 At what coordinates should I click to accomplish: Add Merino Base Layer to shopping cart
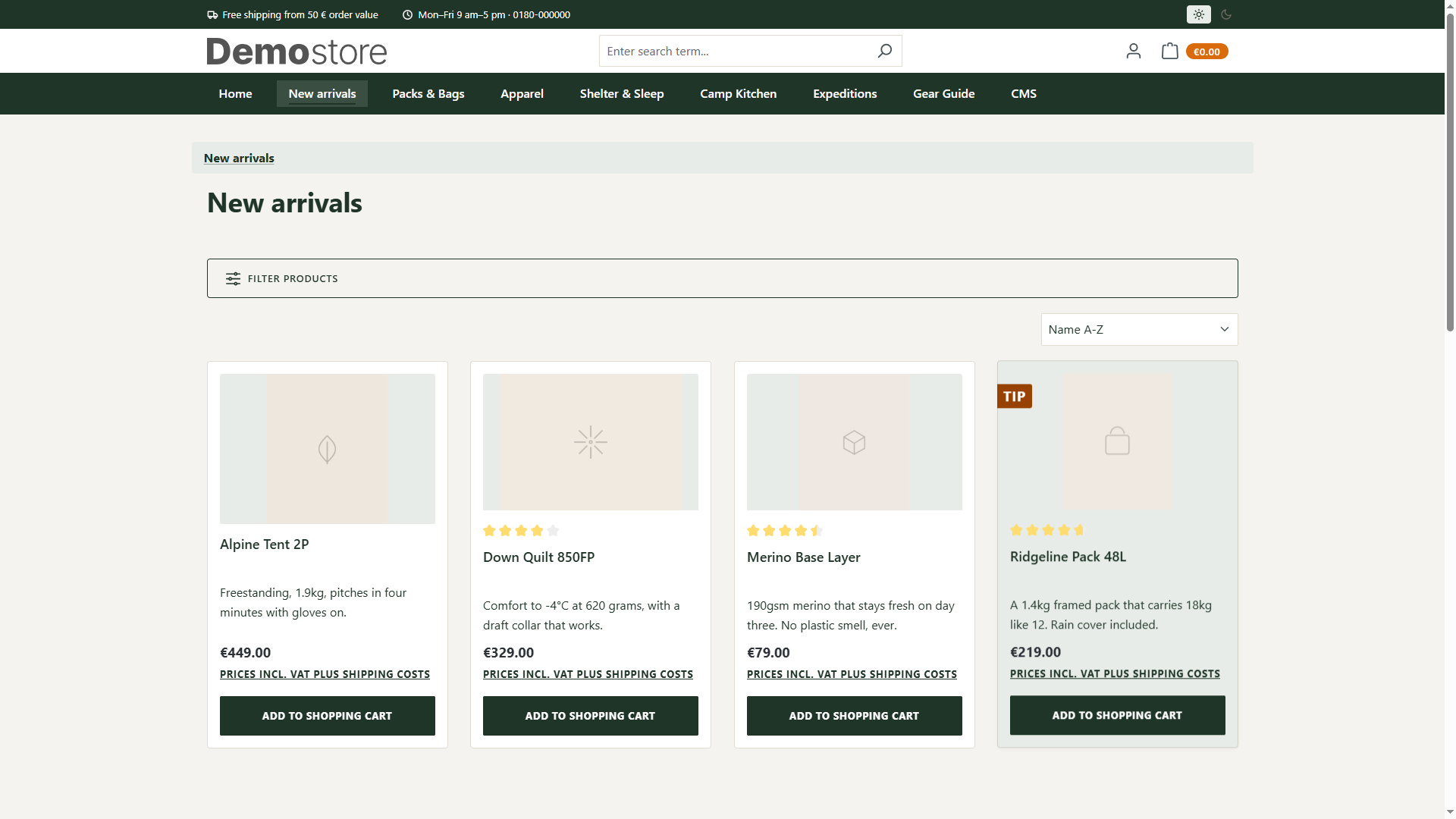854,716
